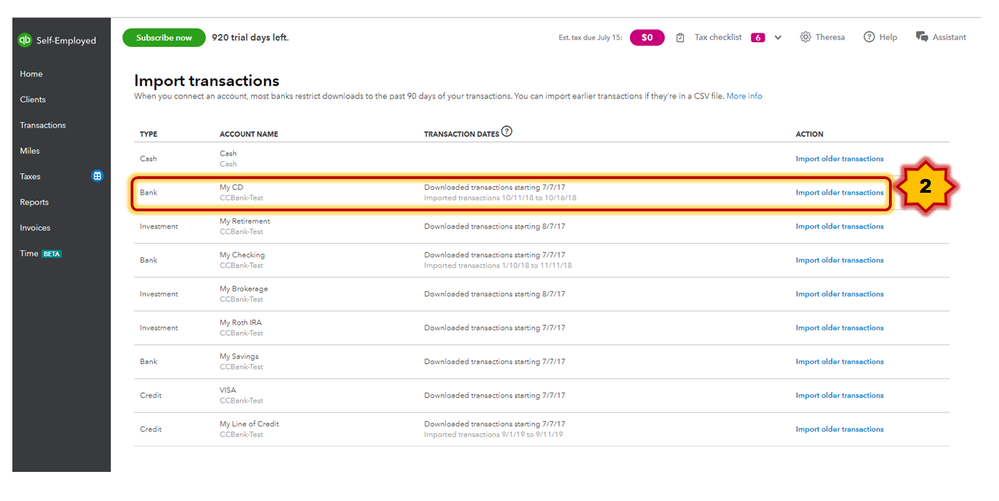Import older transactions for My Brokerage
This screenshot has width=999, height=501.
[x=839, y=294]
